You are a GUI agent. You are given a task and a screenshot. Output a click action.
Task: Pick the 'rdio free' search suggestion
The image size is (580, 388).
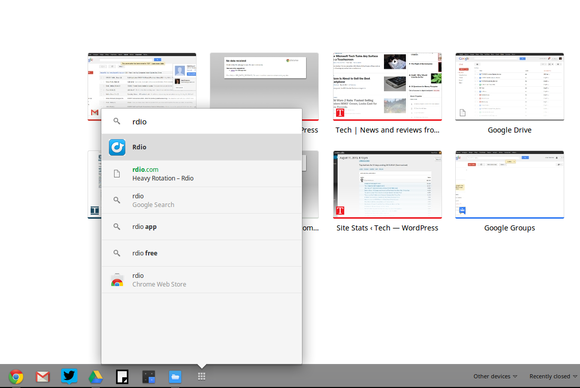tap(202, 253)
